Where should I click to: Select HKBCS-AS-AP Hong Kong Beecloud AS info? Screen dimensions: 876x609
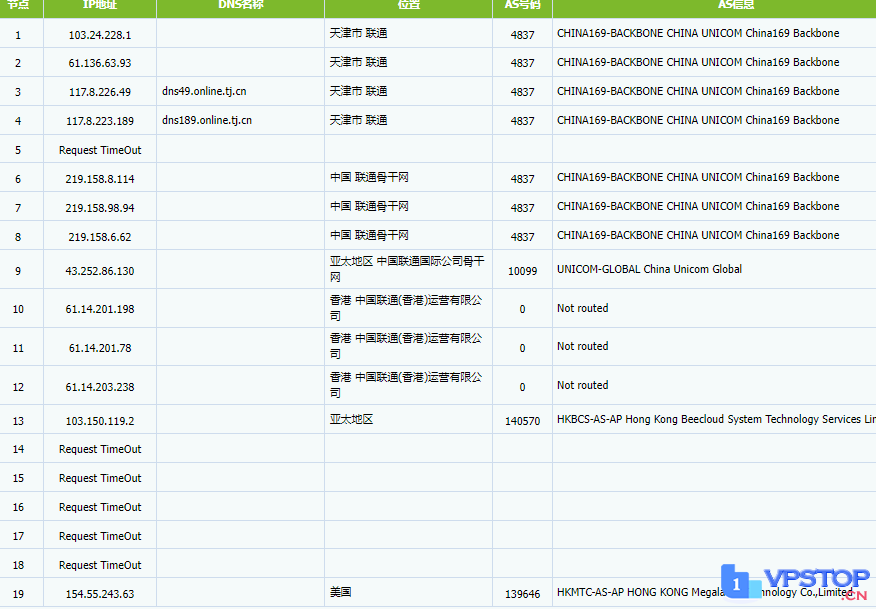point(716,420)
